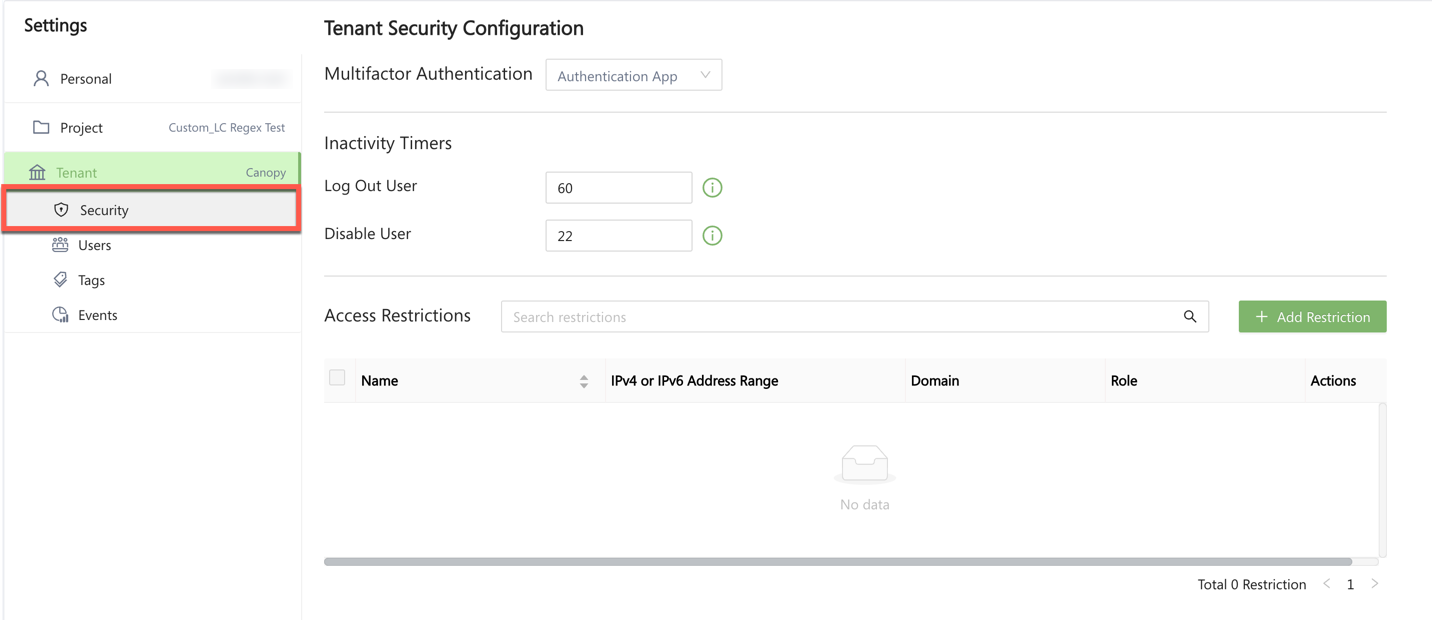The width and height of the screenshot is (1432, 620).
Task: Click the Tags label icon
Action: [60, 280]
